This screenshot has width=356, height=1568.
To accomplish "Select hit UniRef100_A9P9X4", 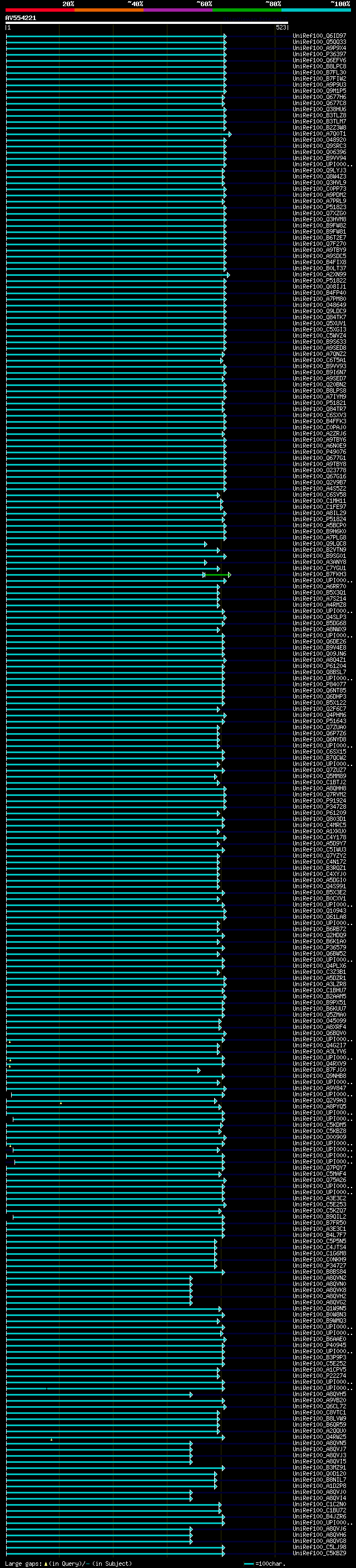I will pyautogui.click(x=319, y=48).
